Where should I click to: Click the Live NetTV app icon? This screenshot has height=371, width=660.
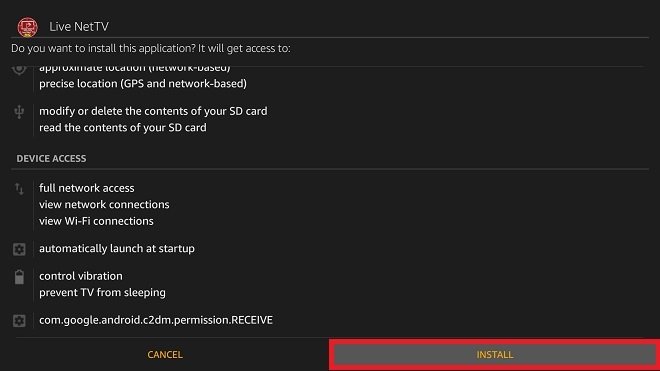click(27, 27)
